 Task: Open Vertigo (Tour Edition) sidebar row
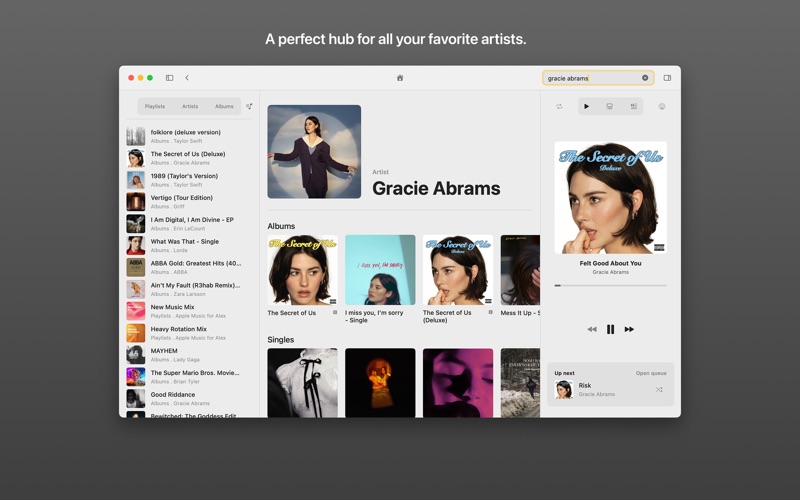189,202
